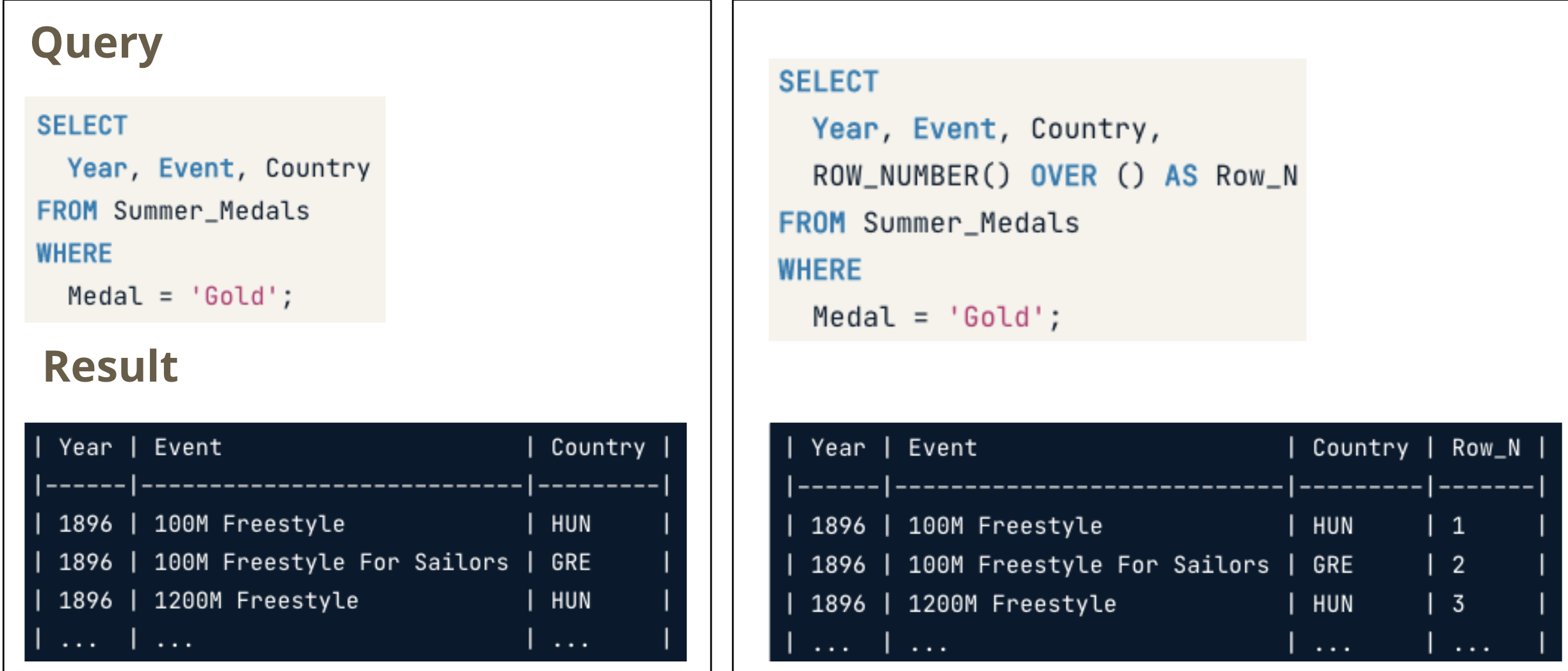1568x671 pixels.
Task: Click ROW_NUMBER() function in right query
Action: coord(911,176)
